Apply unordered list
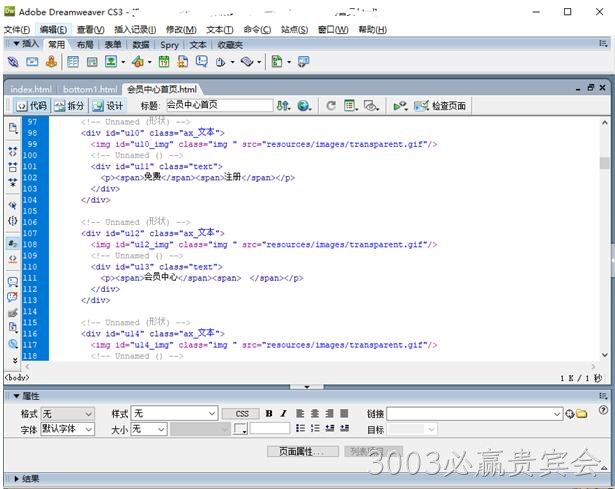 300,428
